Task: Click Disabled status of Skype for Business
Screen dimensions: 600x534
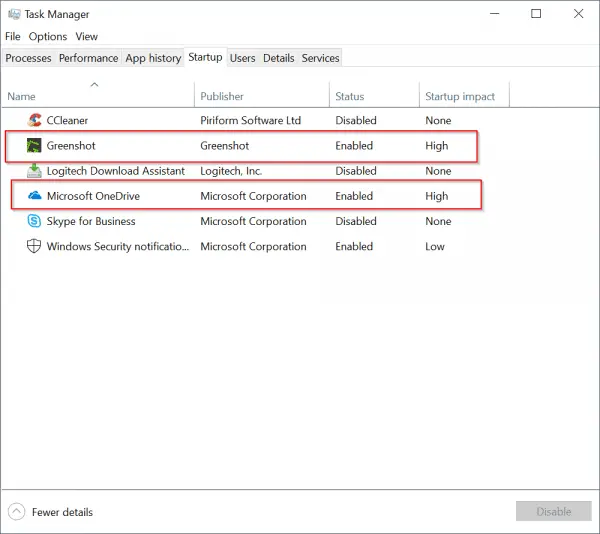Action: coord(356,221)
